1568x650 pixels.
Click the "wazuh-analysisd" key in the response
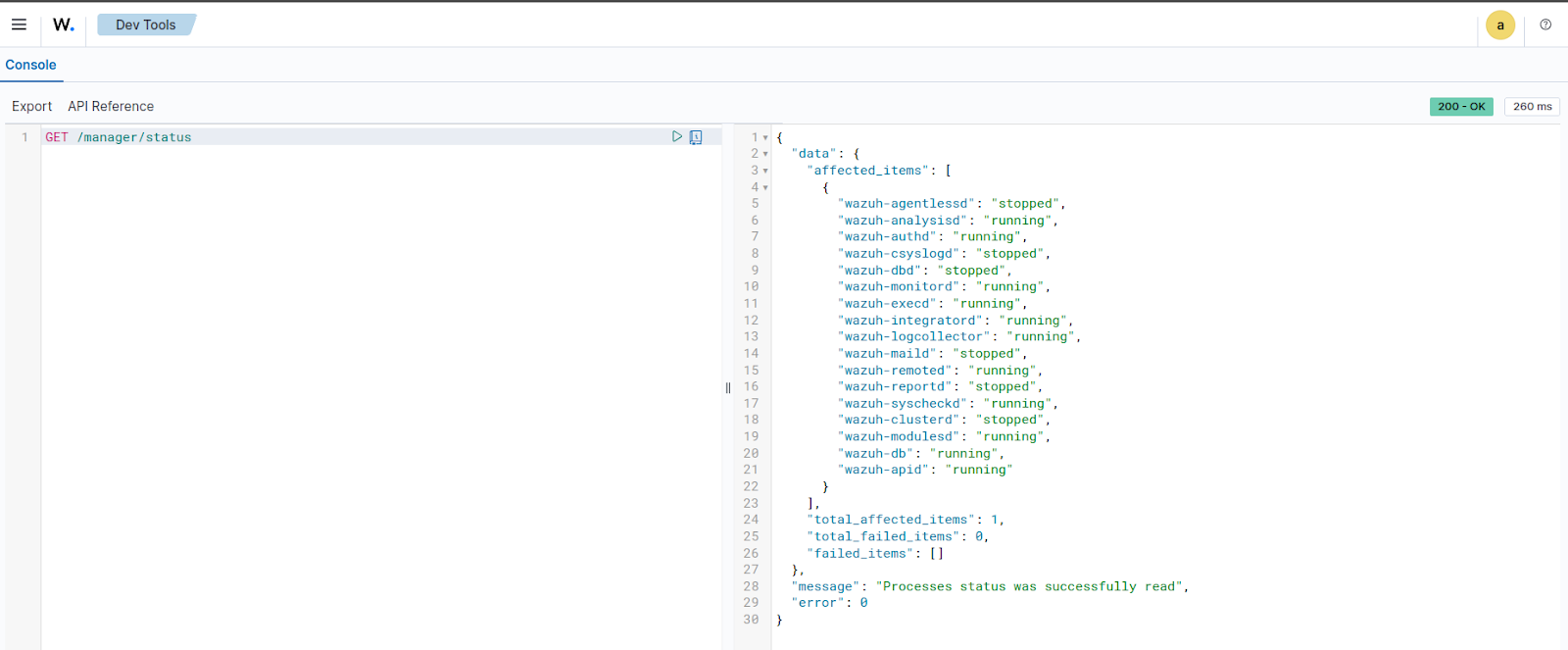[x=903, y=221]
